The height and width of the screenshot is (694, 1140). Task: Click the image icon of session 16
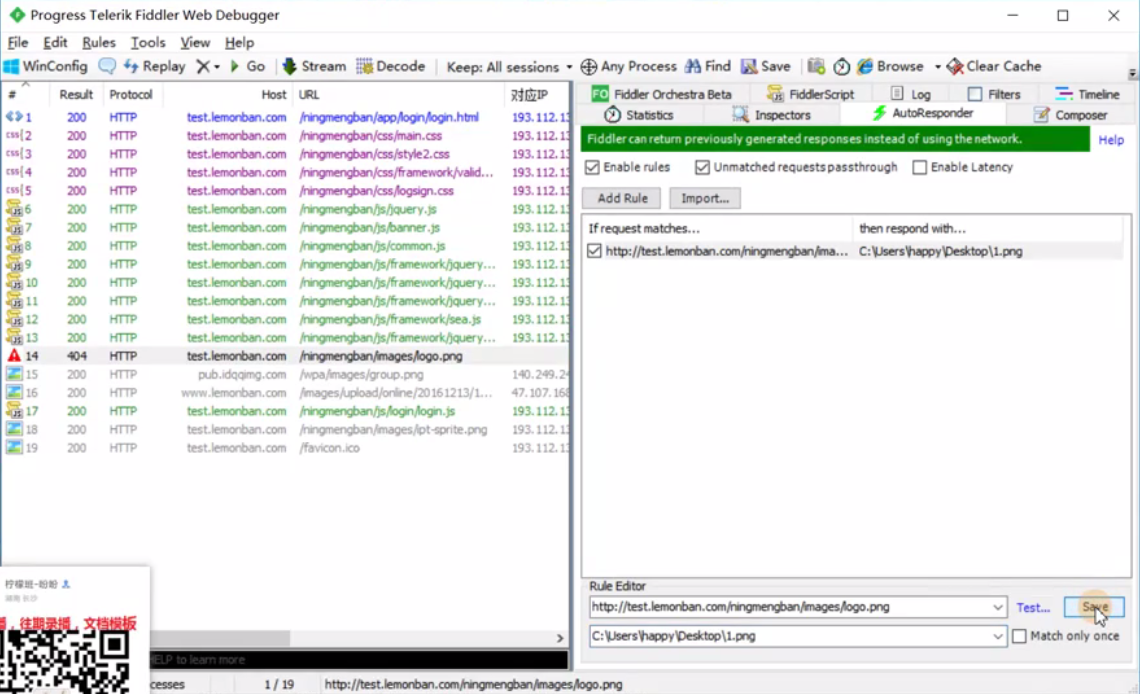[x=14, y=392]
